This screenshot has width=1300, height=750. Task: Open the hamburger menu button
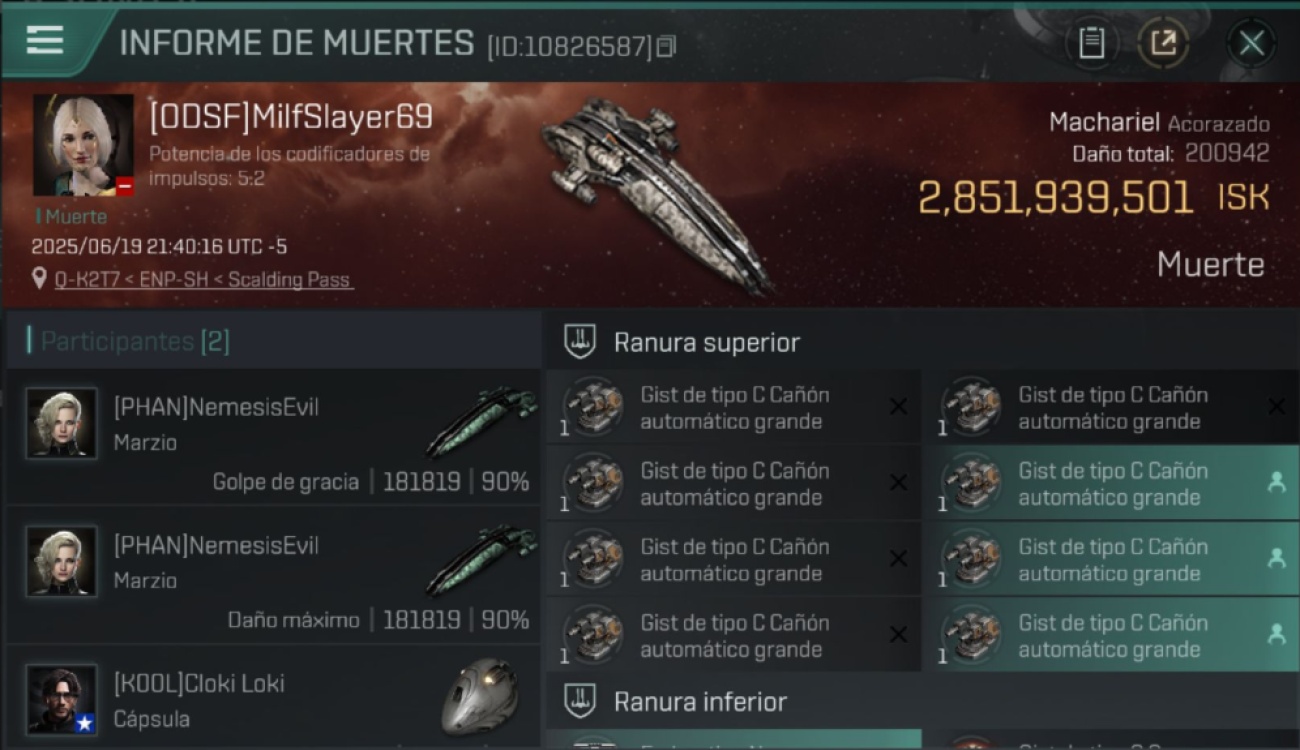(45, 40)
